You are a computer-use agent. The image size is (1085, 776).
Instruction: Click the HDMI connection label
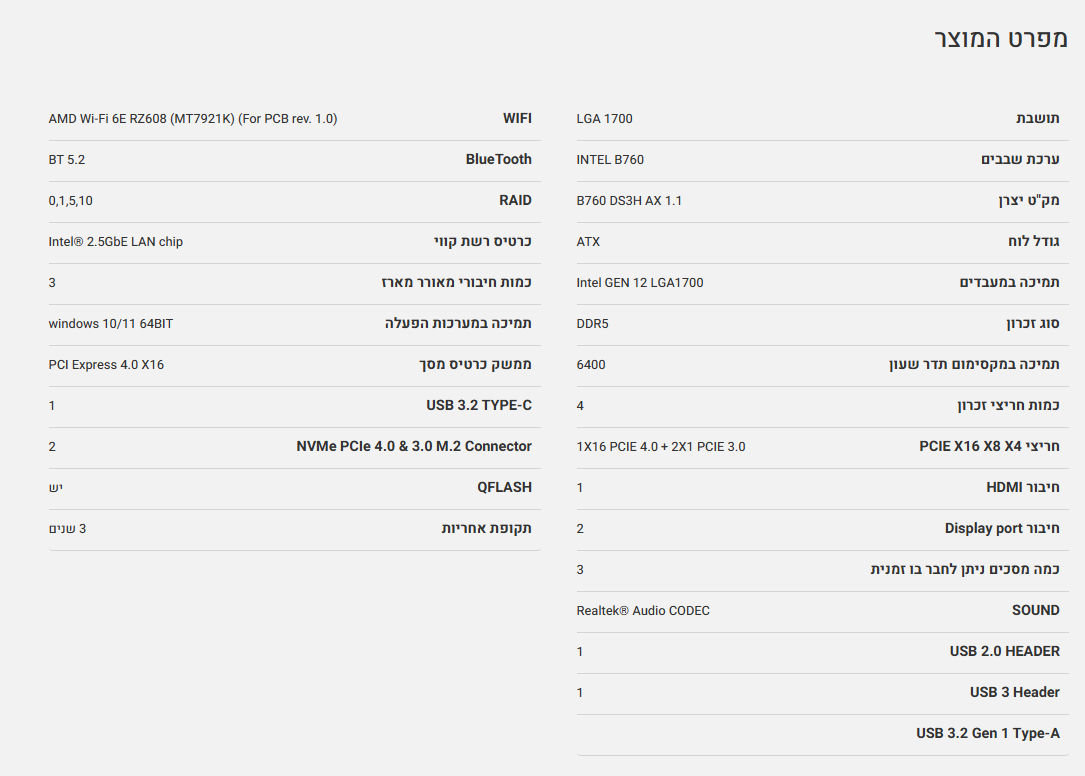(x=1022, y=488)
